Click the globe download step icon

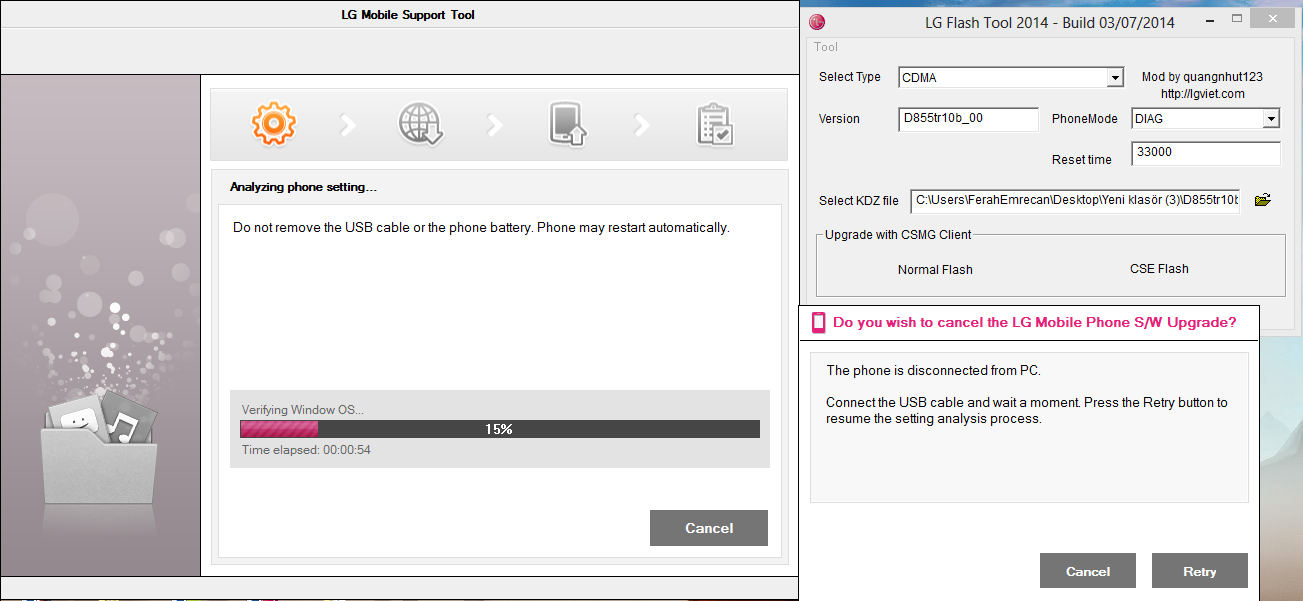pyautogui.click(x=420, y=125)
